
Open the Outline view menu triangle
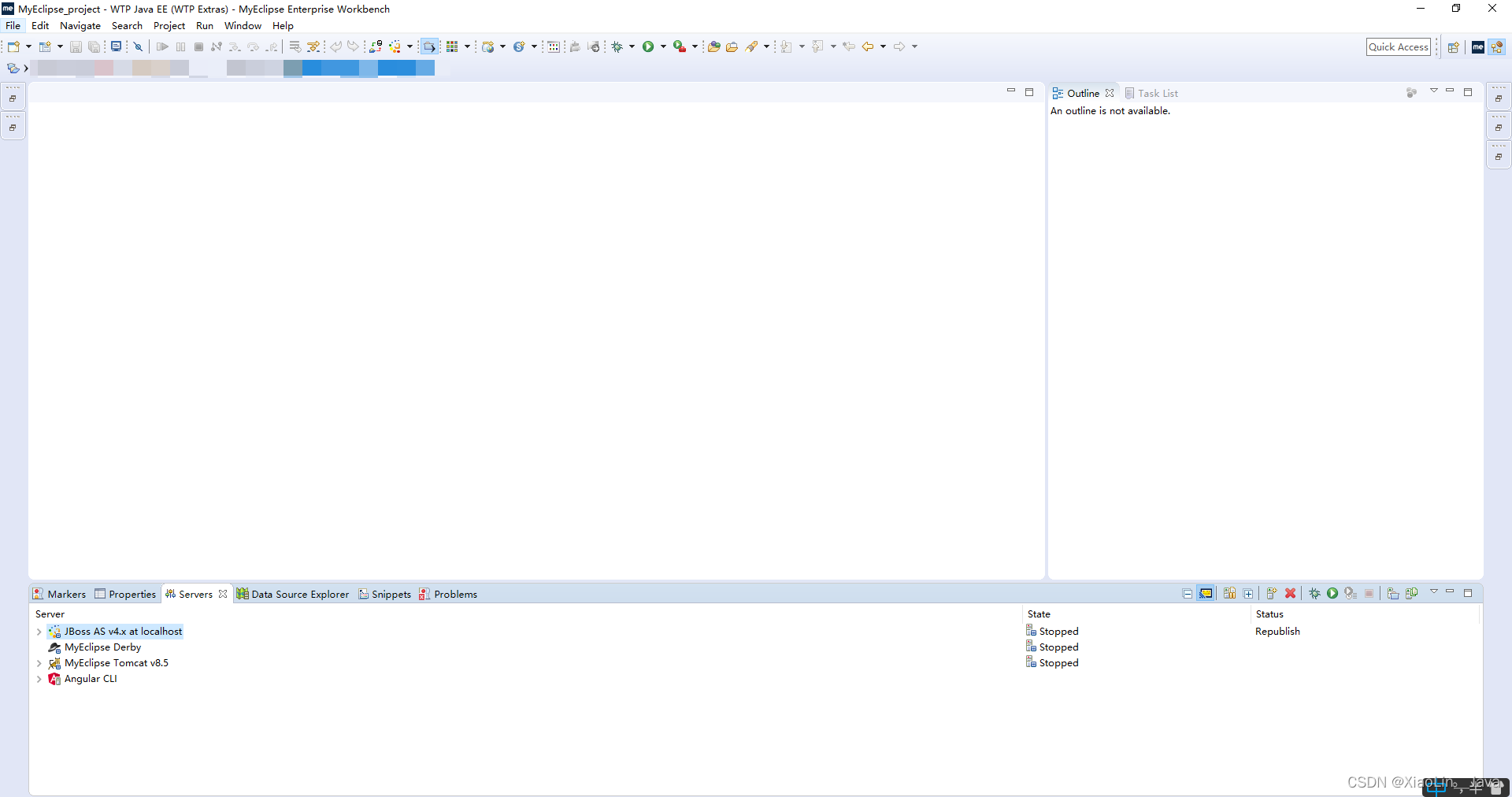point(1434,91)
